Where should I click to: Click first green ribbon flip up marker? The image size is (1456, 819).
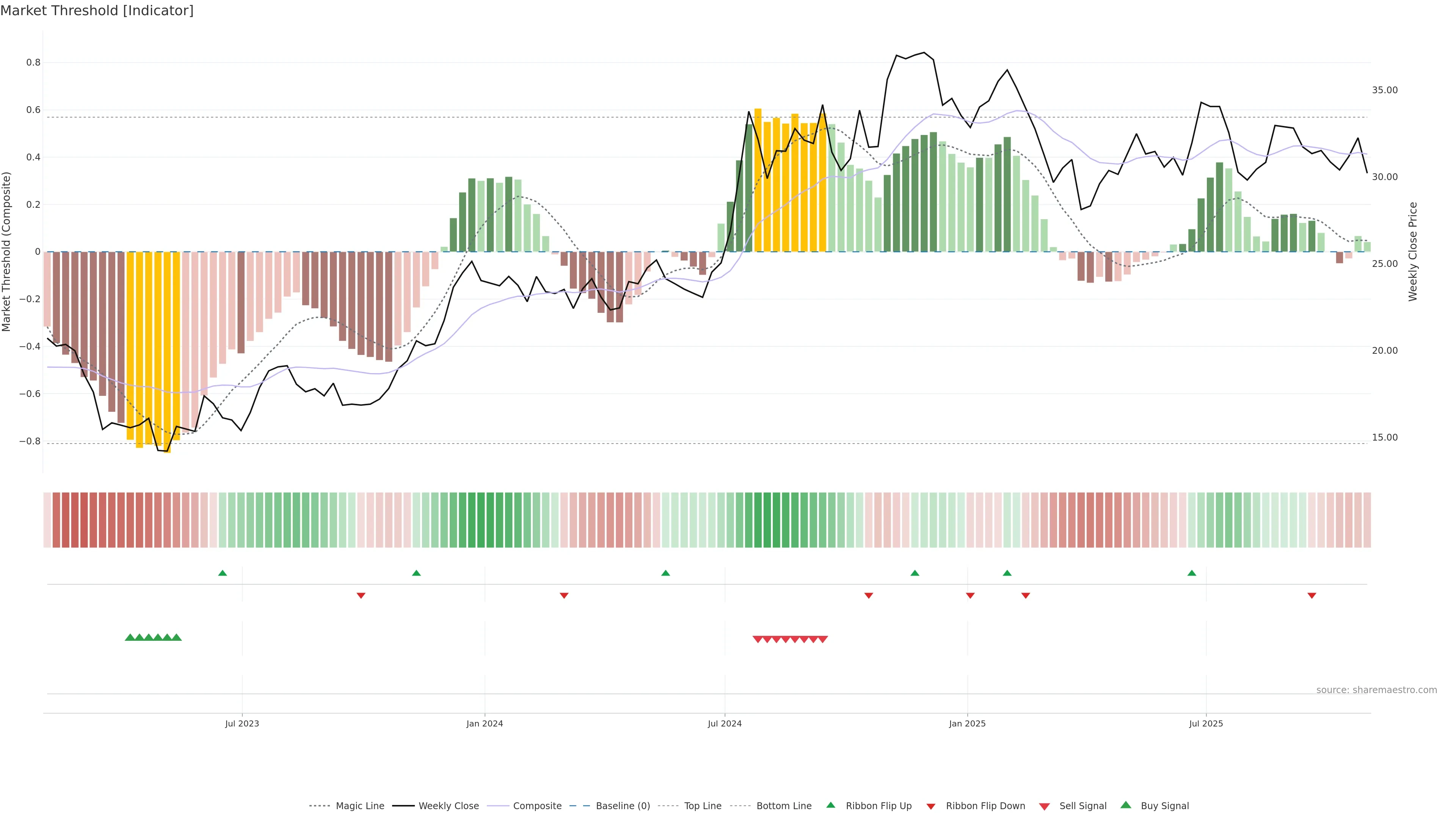coord(223,573)
